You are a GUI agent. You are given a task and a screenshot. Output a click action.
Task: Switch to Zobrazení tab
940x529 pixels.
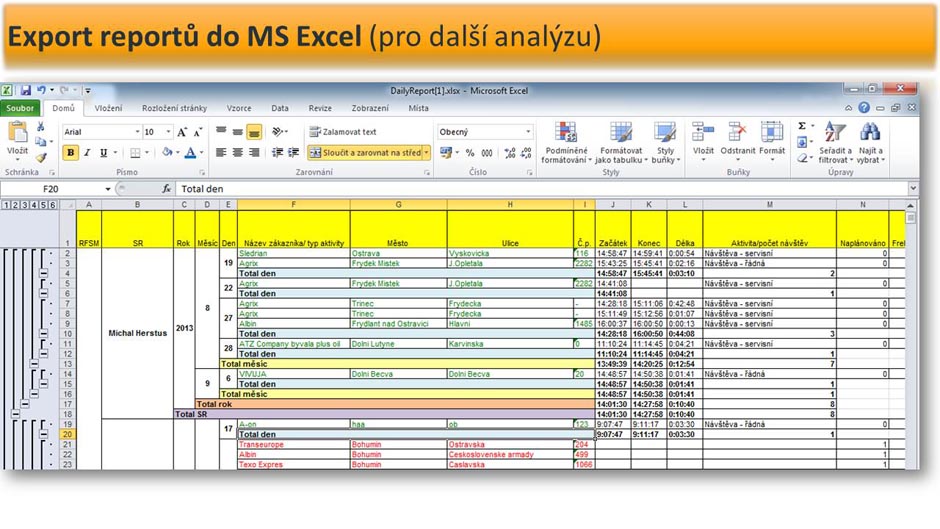[x=370, y=108]
